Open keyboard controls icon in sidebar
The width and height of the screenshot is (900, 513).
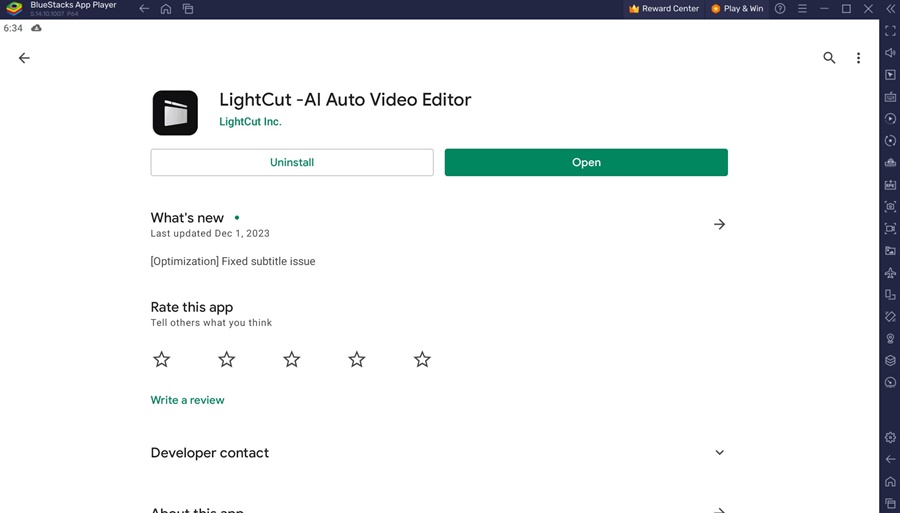(890, 96)
